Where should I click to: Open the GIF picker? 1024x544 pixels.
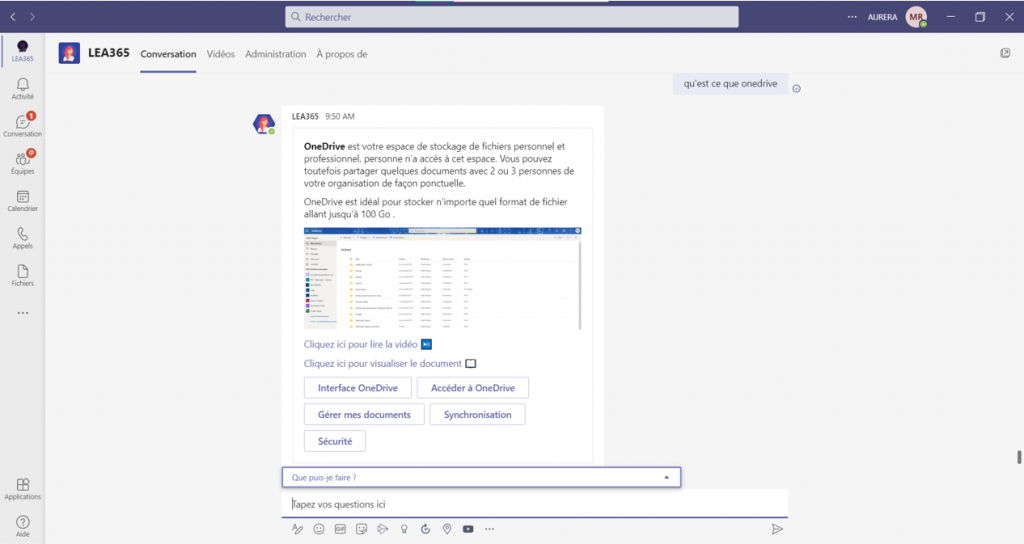point(340,529)
